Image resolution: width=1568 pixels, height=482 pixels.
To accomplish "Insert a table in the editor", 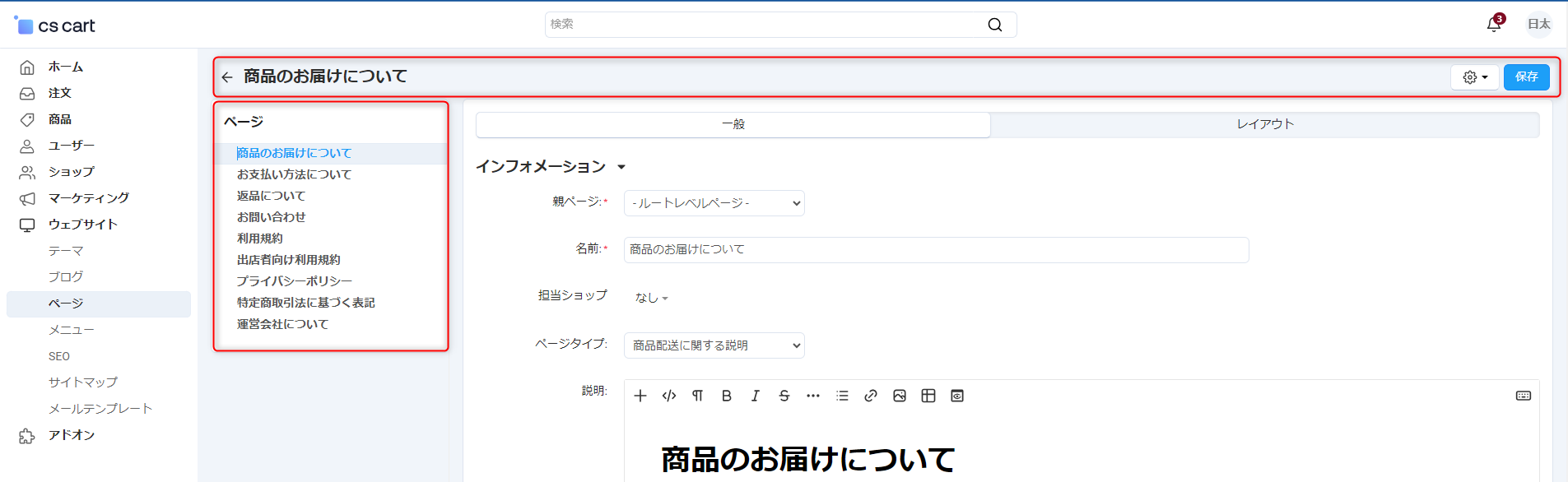I will pyautogui.click(x=928, y=396).
